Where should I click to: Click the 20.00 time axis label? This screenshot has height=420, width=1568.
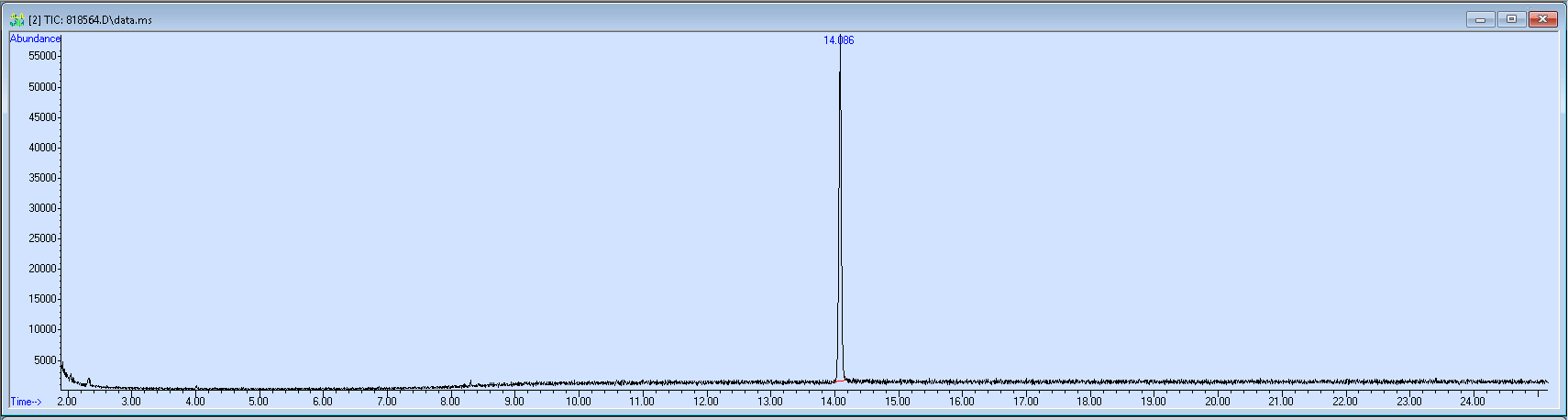tap(1217, 402)
